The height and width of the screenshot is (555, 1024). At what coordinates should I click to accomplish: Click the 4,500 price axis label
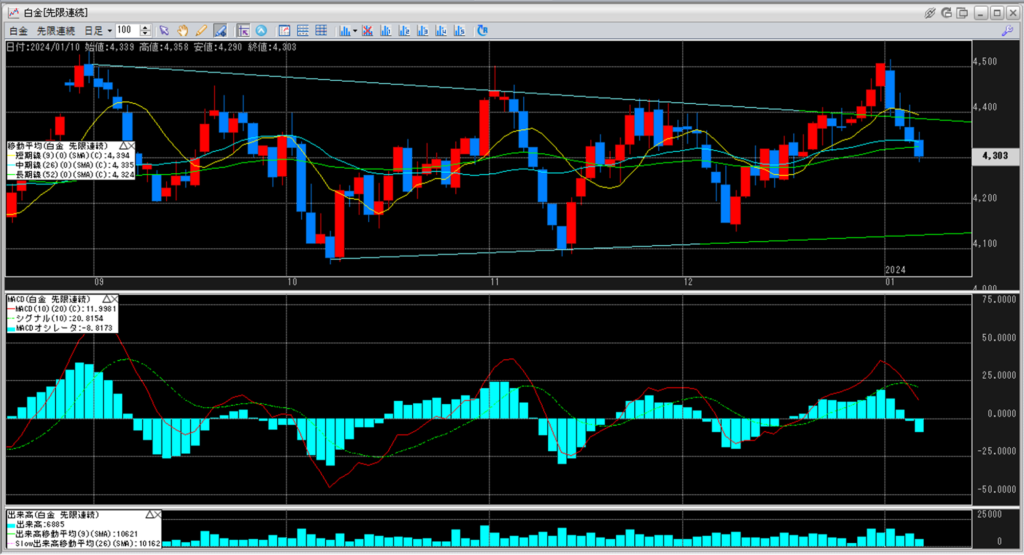985,61
